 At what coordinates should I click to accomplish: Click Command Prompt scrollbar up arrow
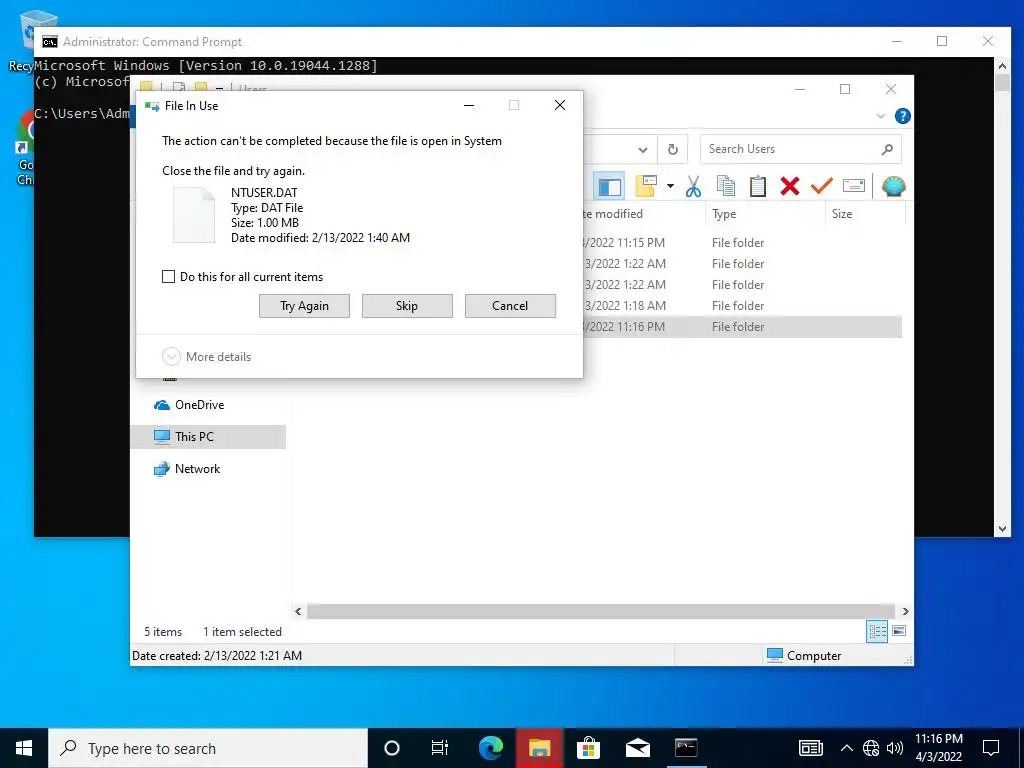(1002, 65)
